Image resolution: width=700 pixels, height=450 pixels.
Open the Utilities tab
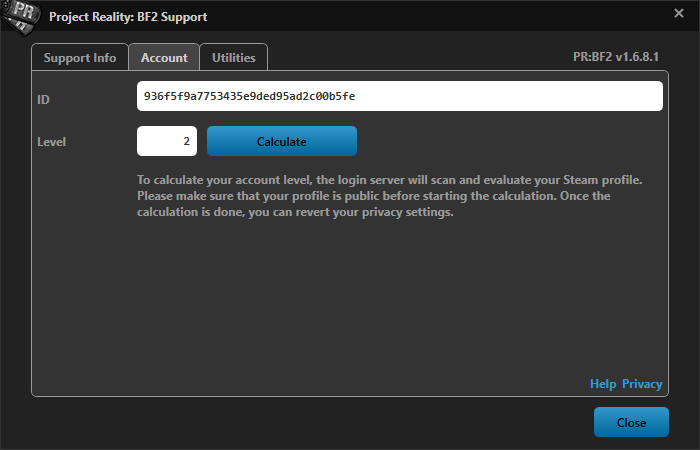point(233,58)
